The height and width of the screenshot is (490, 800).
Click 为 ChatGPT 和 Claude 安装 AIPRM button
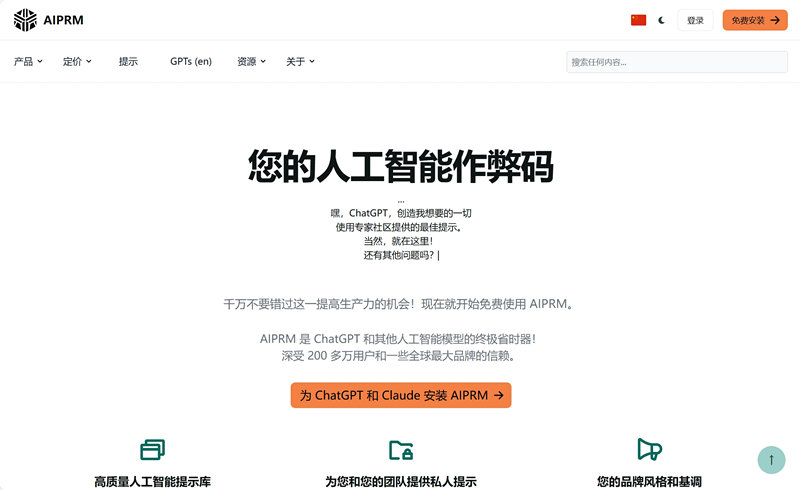(401, 395)
